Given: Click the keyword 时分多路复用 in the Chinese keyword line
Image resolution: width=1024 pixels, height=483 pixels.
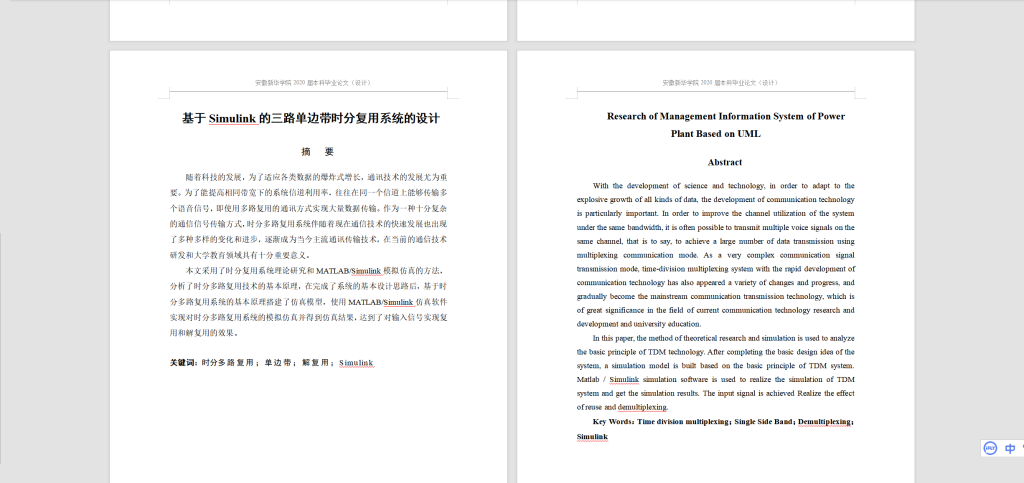Looking at the screenshot, I should (x=226, y=363).
